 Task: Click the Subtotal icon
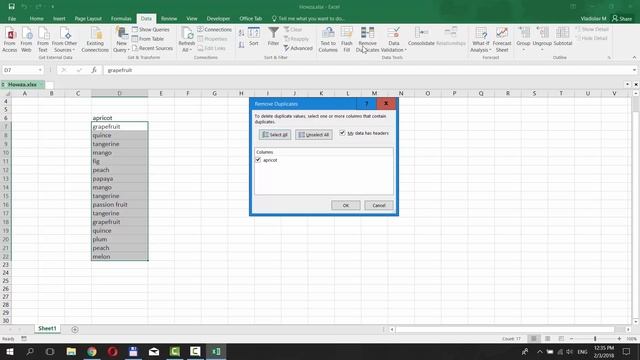[x=562, y=37]
